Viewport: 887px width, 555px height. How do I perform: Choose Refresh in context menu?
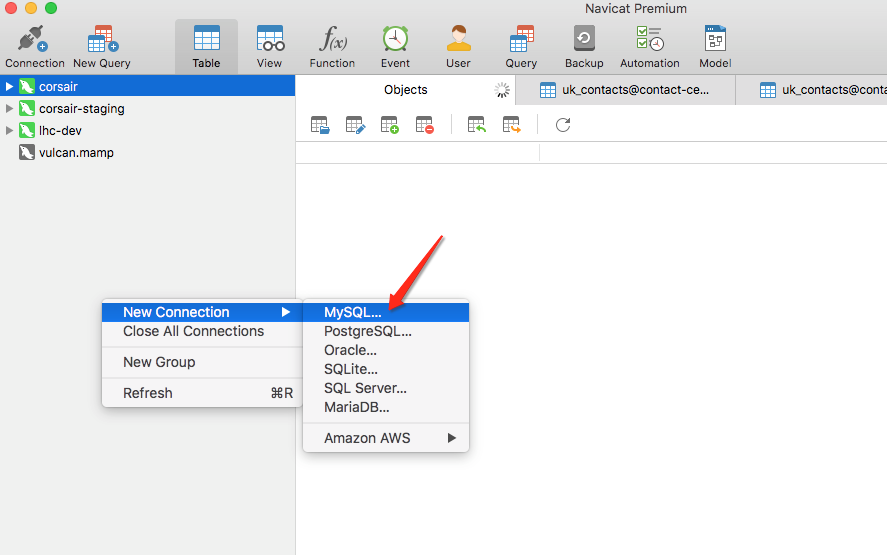click(x=202, y=393)
